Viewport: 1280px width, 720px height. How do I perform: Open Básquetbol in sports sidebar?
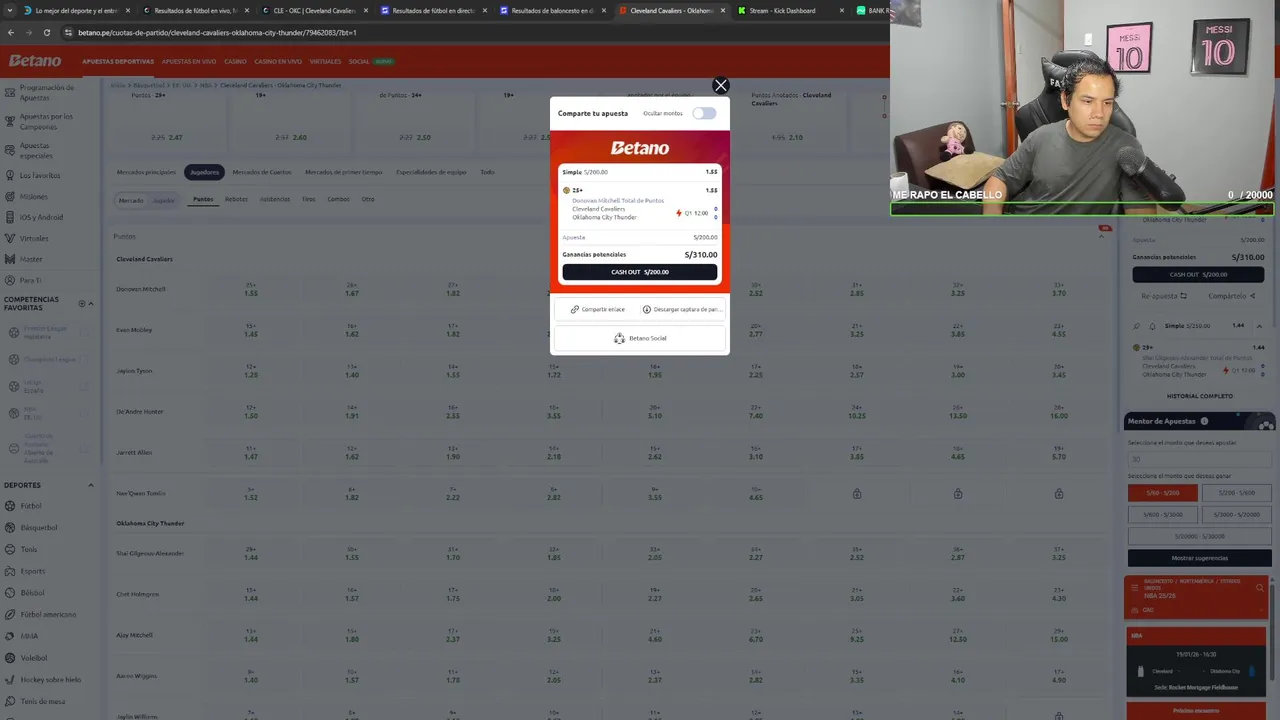pos(39,527)
